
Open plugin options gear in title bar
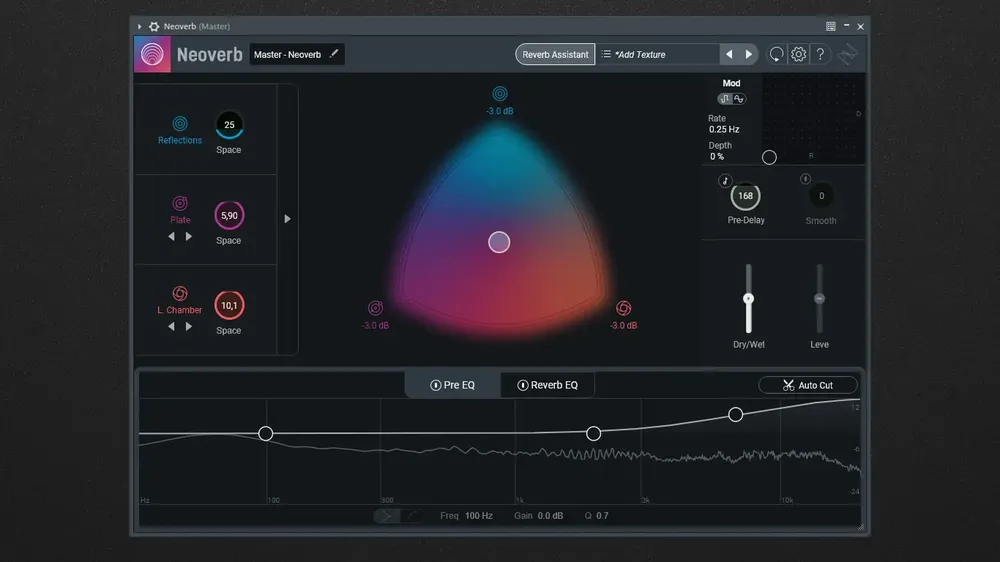pos(154,26)
